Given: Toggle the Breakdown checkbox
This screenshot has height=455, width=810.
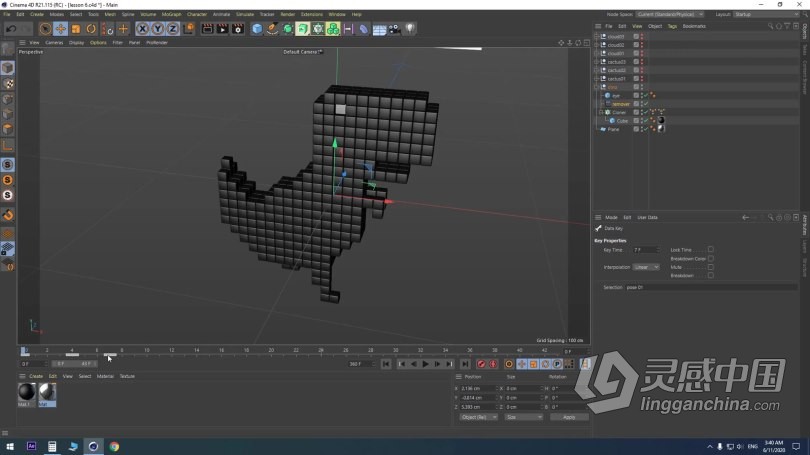Looking at the screenshot, I should coord(711,276).
